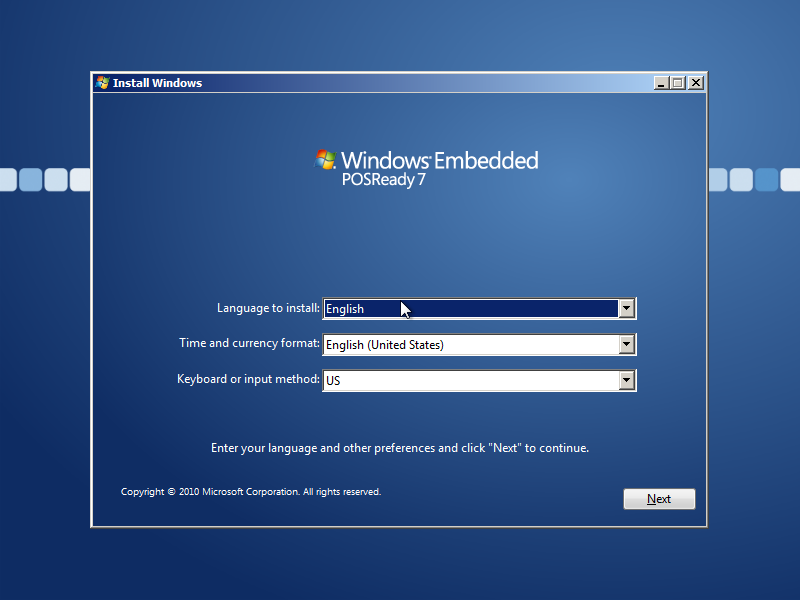Image resolution: width=800 pixels, height=600 pixels.
Task: Click the 'Language to install:' label
Action: (x=268, y=308)
